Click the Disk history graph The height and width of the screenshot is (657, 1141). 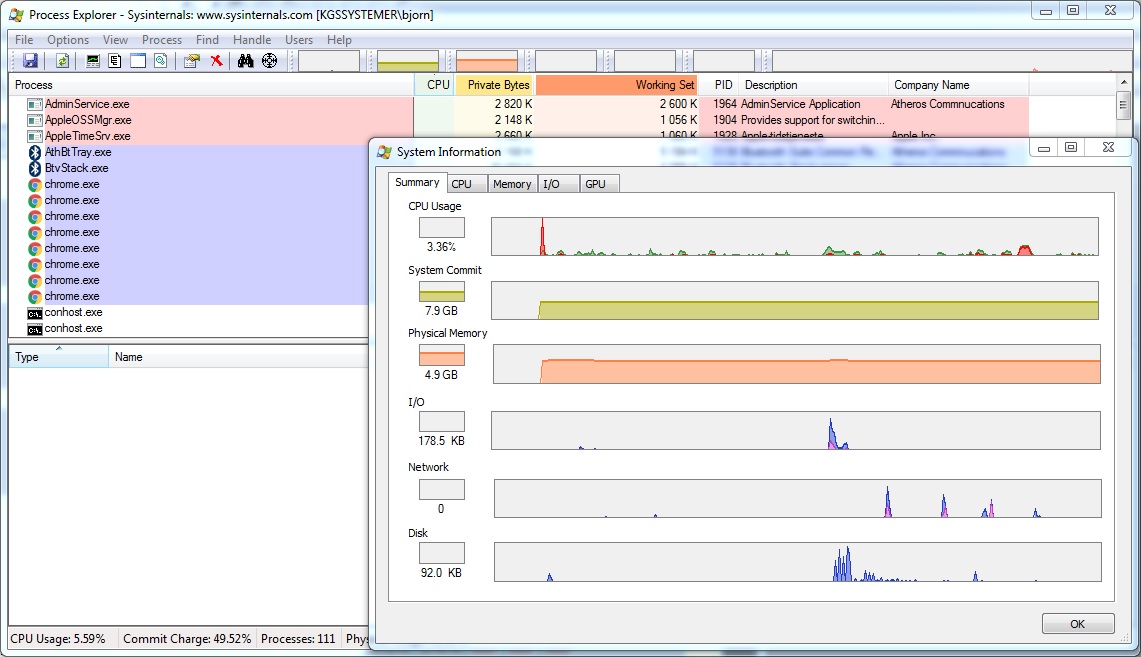798,562
